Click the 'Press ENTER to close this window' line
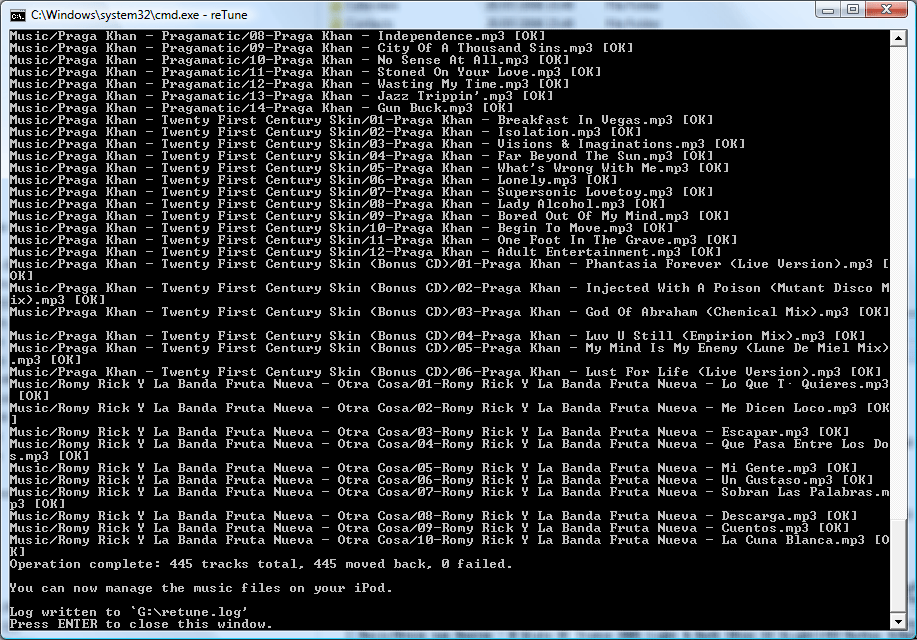Screen dimensions: 917x640 141,624
